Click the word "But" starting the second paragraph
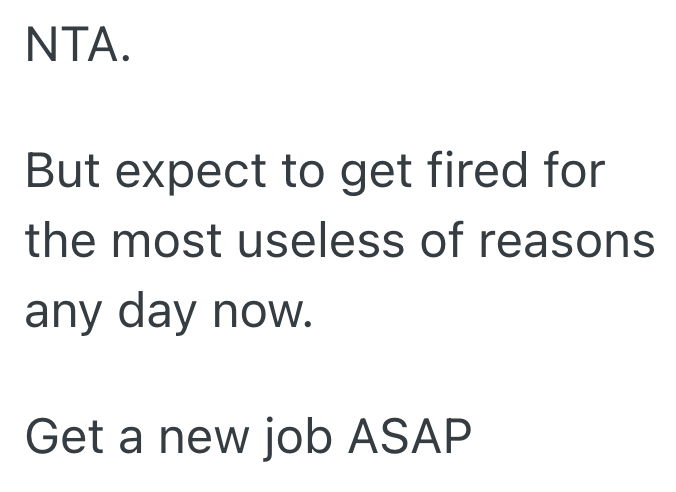676x492 pixels. 62,171
